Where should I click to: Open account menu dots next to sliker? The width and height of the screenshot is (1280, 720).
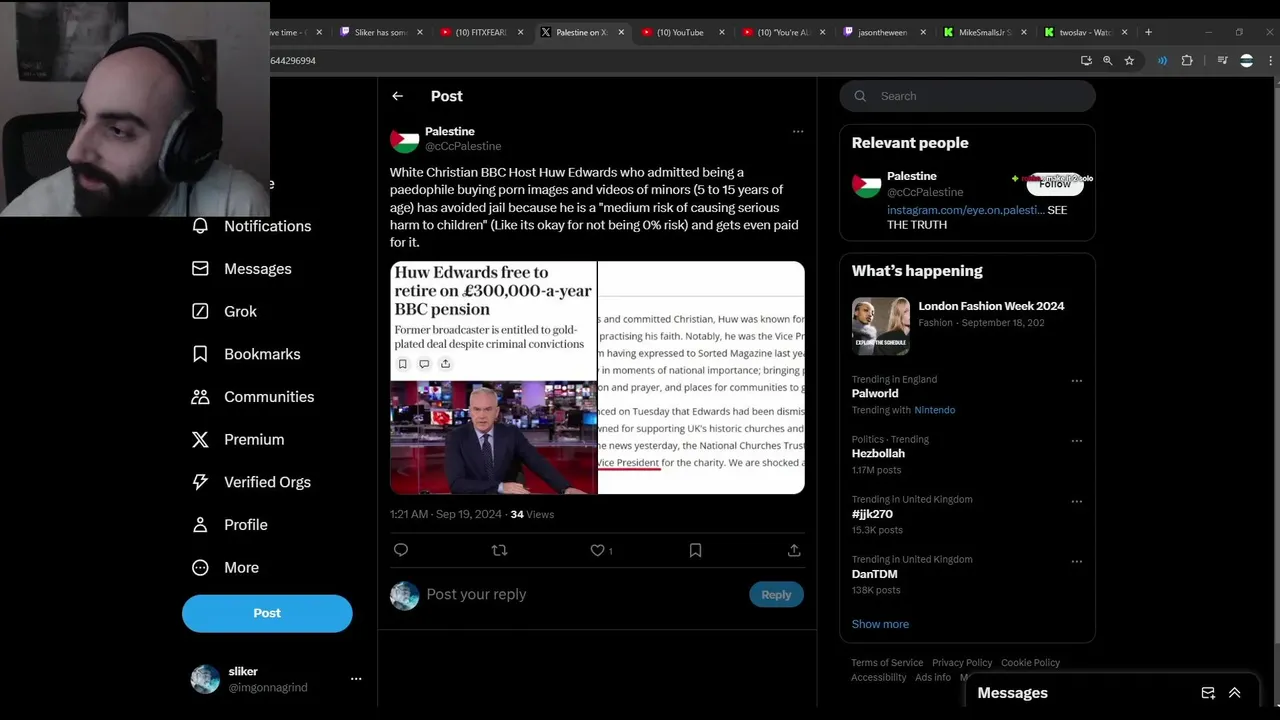click(356, 679)
